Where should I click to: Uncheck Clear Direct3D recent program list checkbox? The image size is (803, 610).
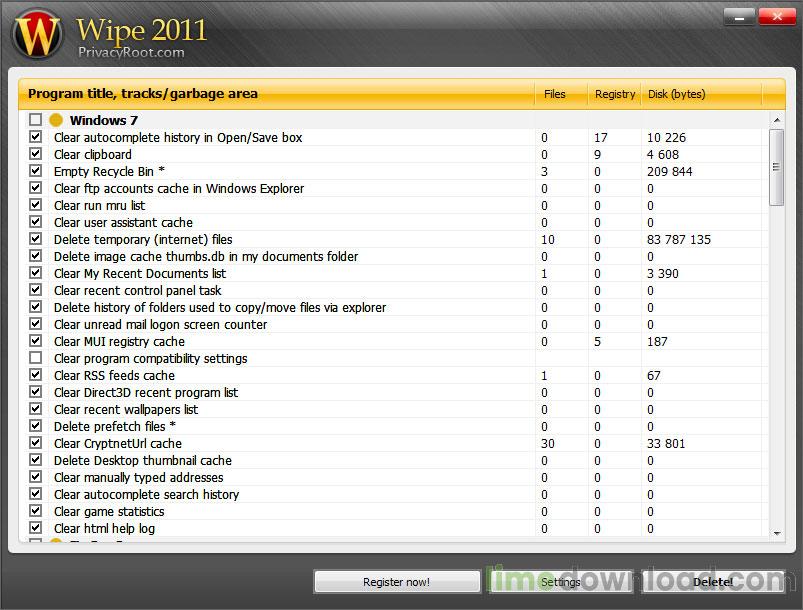[35, 392]
